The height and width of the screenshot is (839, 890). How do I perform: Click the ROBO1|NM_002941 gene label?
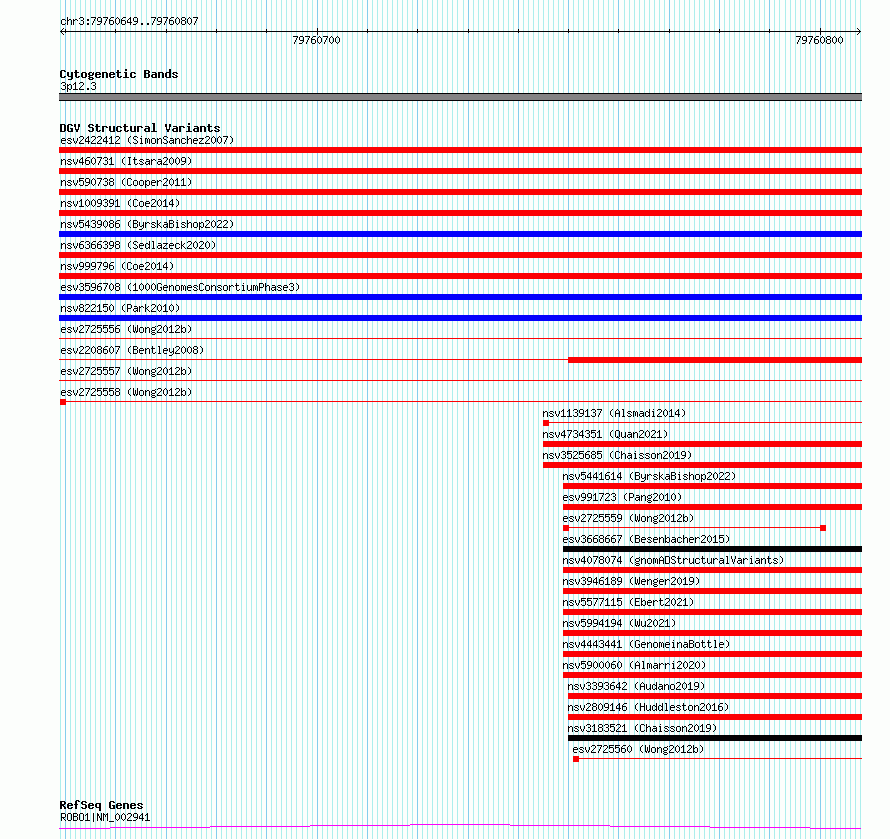[x=105, y=817]
